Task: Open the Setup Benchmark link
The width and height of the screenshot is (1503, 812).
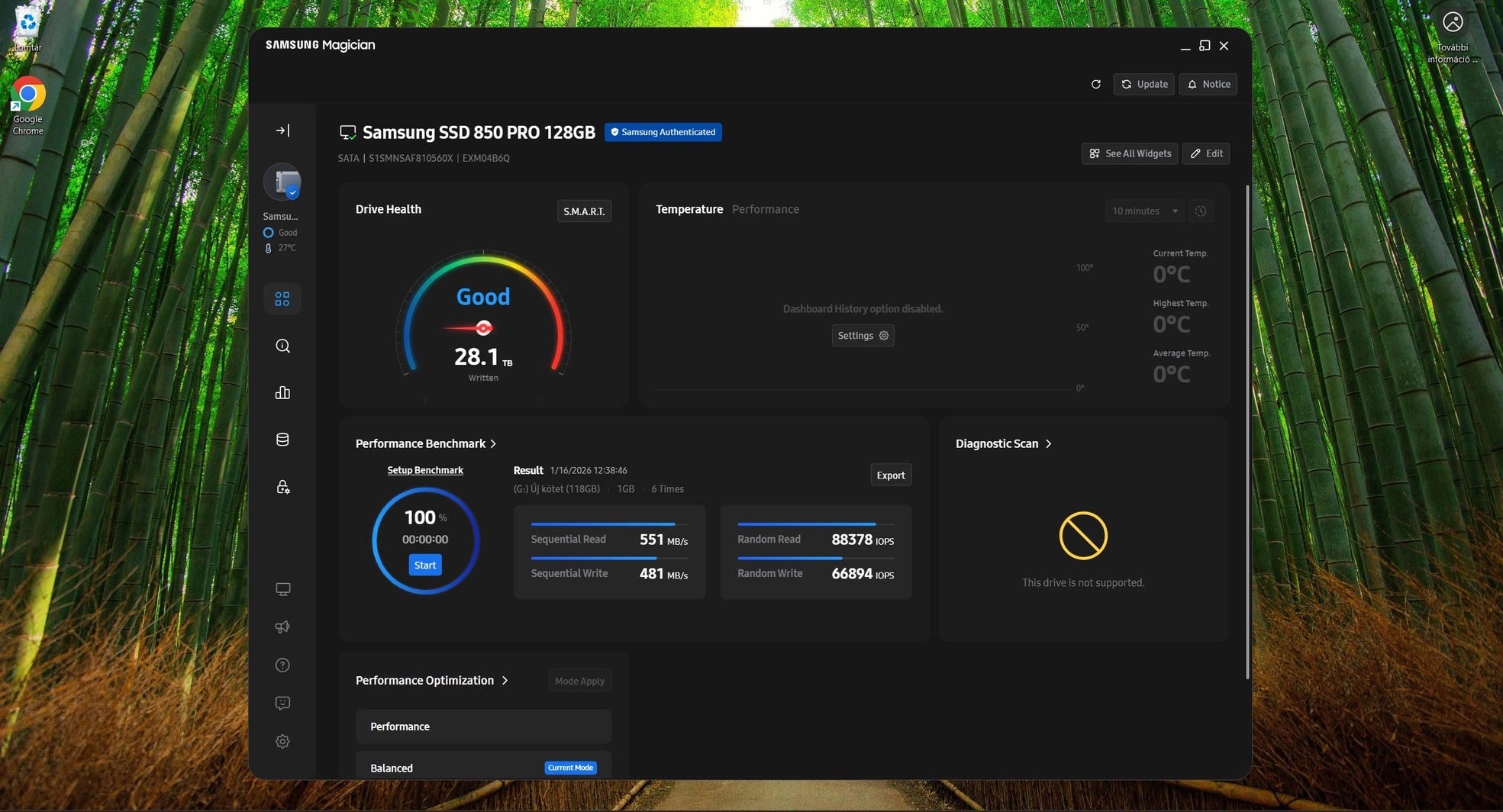Action: coord(425,470)
